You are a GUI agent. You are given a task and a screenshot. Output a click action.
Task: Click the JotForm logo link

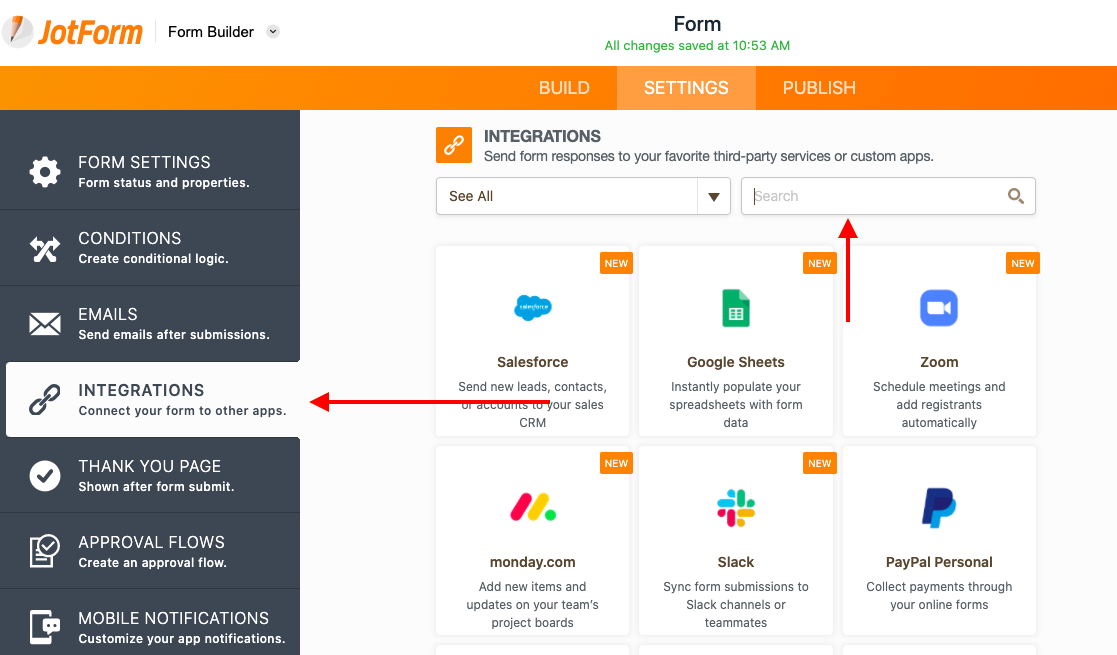(x=73, y=32)
